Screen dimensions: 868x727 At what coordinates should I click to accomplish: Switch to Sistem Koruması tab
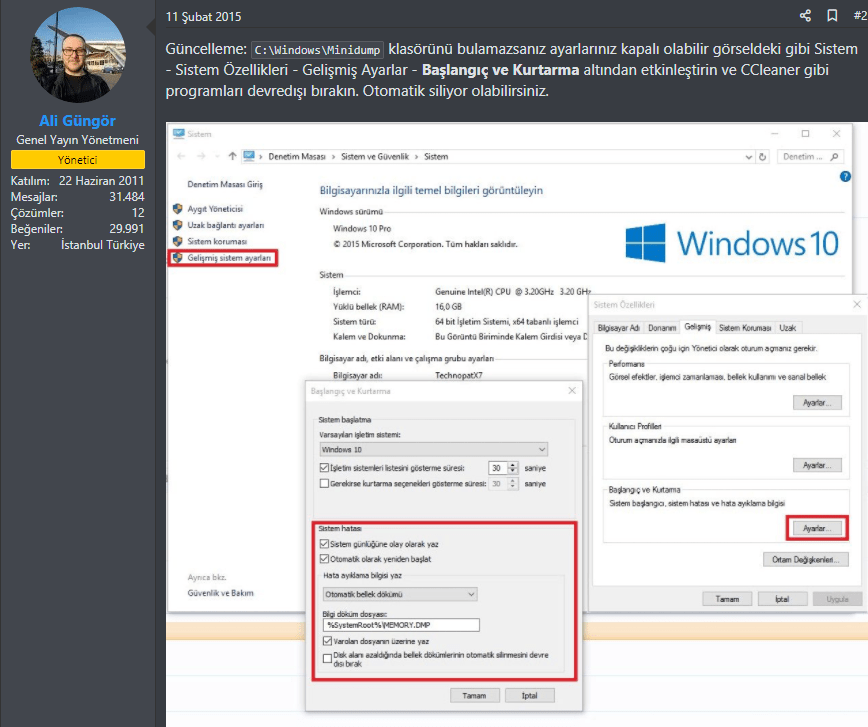tap(745, 328)
